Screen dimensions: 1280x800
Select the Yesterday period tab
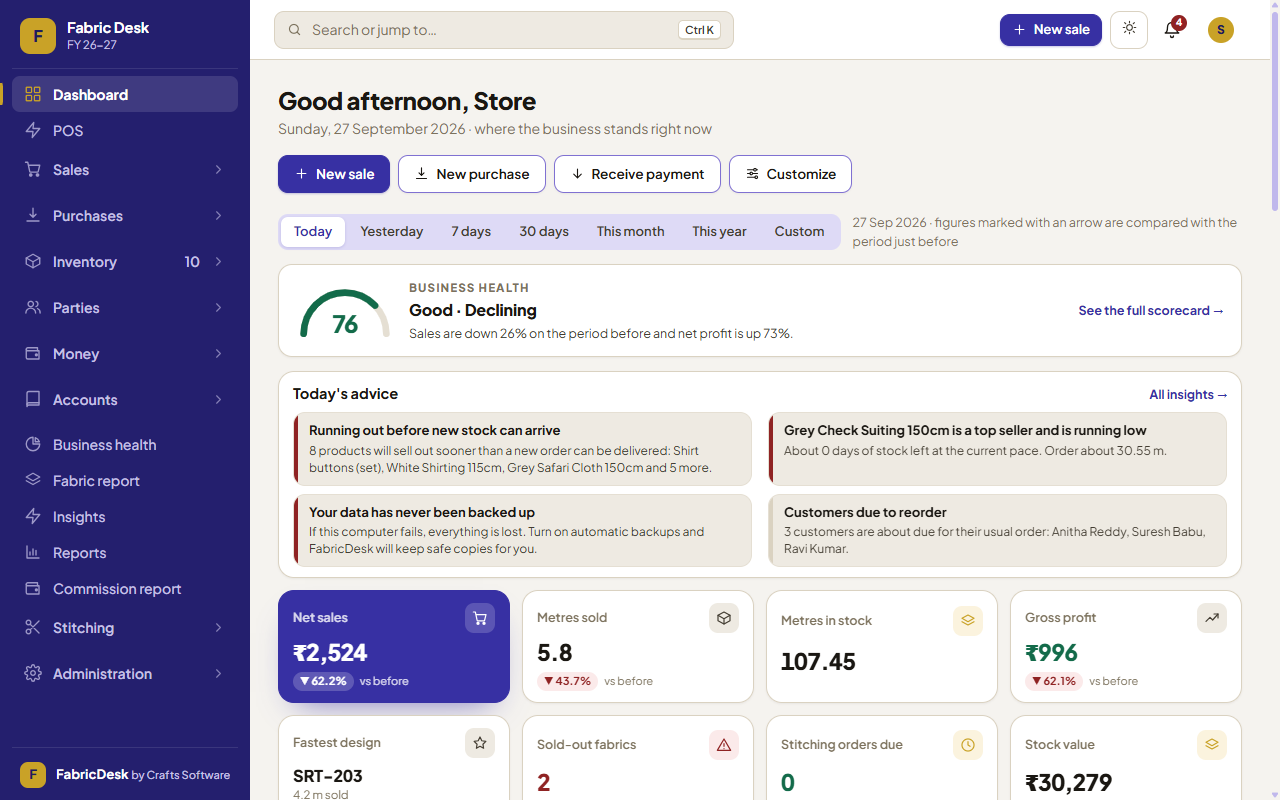(392, 232)
